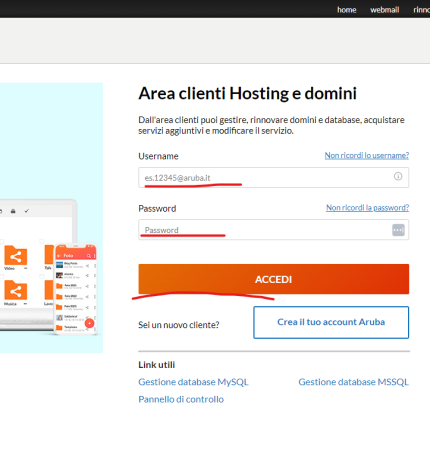This screenshot has width=430, height=450.
Task: Click the Username field label
Action: click(158, 156)
